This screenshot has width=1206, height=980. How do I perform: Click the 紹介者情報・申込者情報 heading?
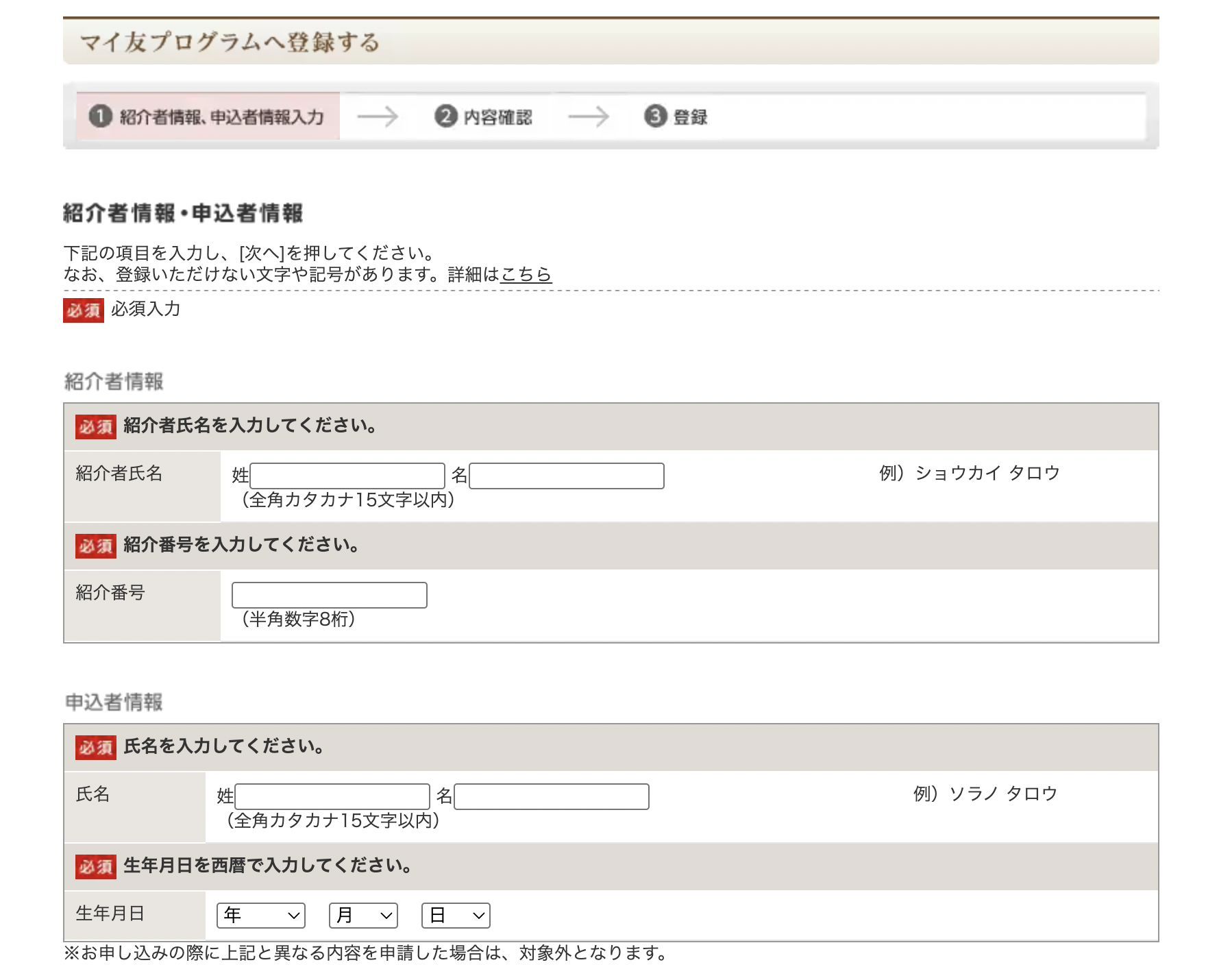183,213
